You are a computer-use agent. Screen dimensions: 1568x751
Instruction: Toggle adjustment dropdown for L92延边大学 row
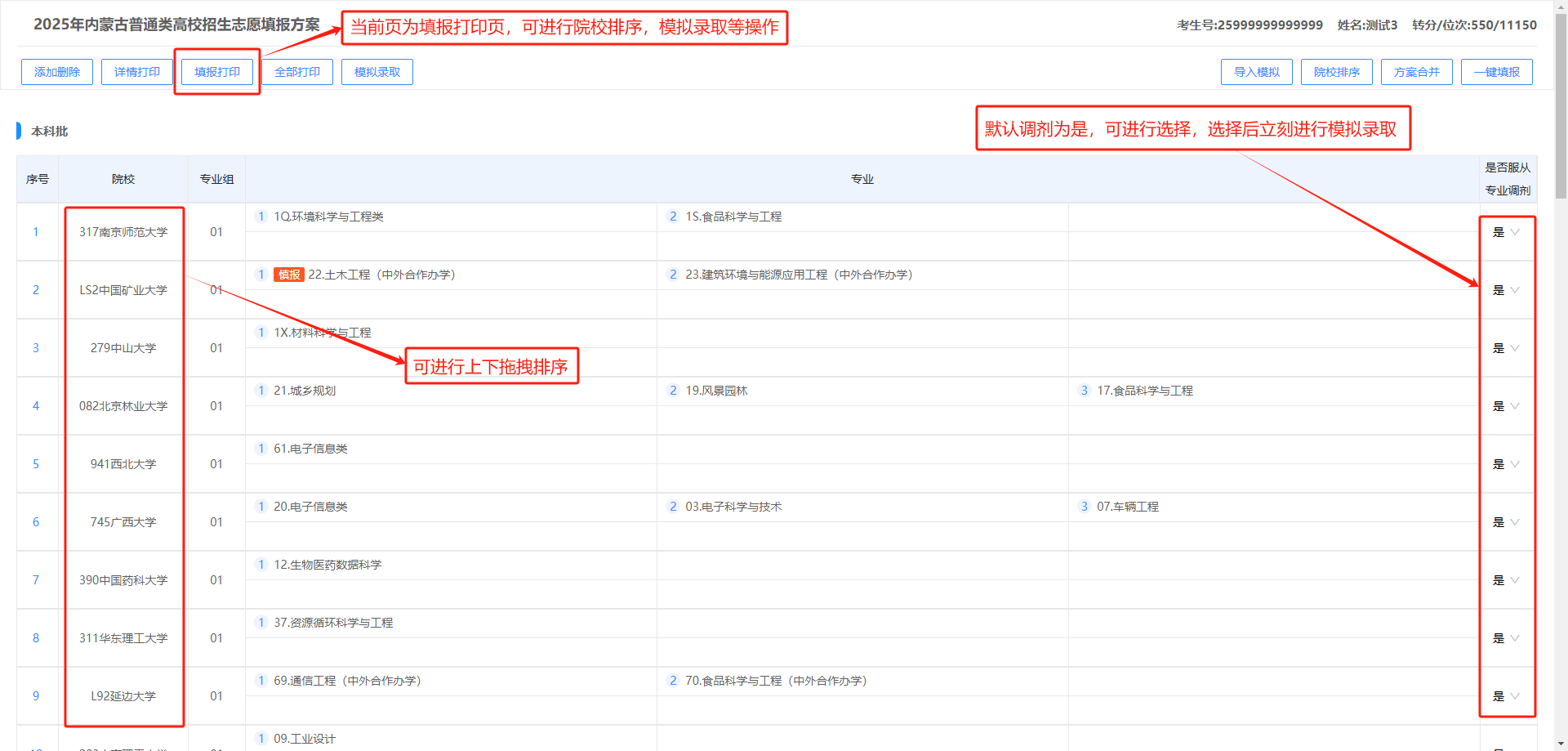1507,696
